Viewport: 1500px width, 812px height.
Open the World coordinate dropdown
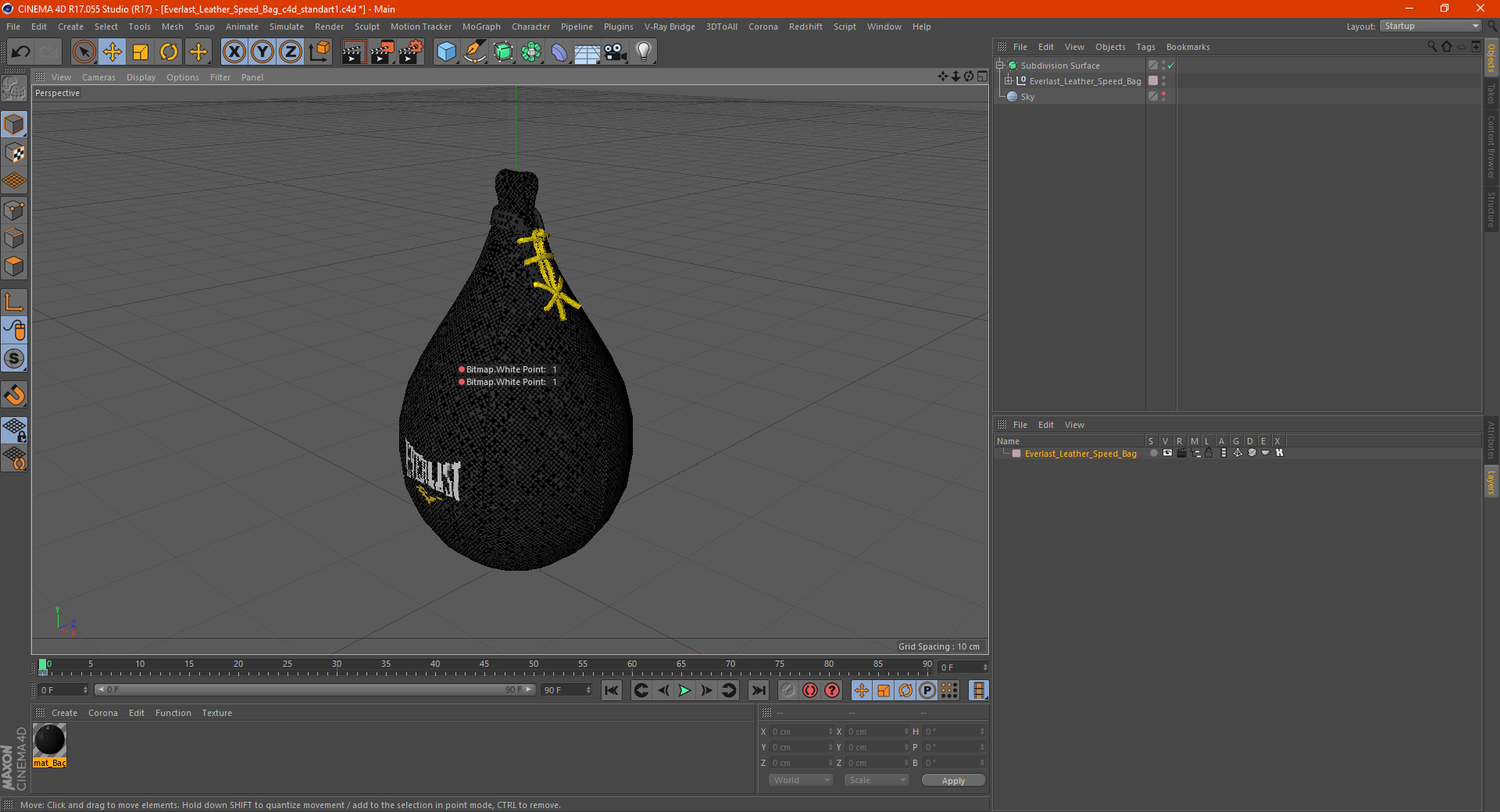tap(801, 781)
